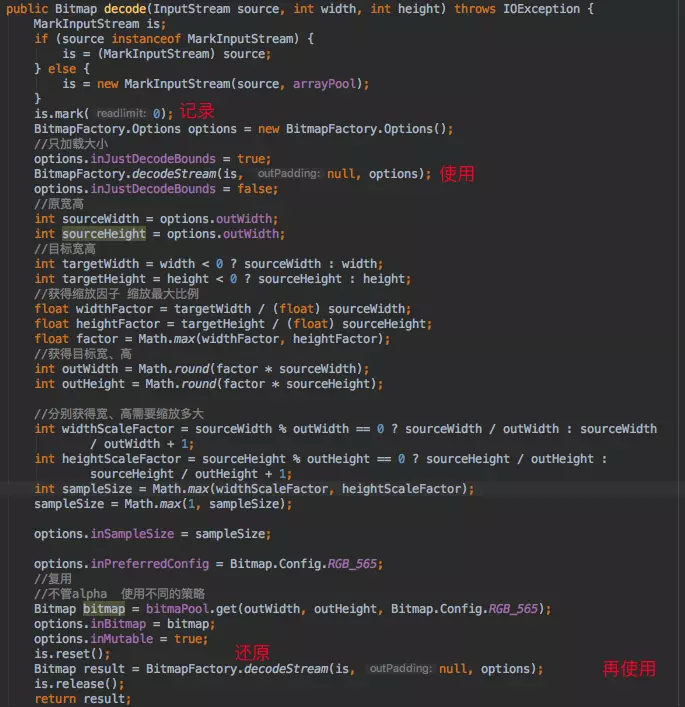The height and width of the screenshot is (707, 685).
Task: Click the 'new BitmapFactory.Options()' constructor call
Action: [x=355, y=129]
